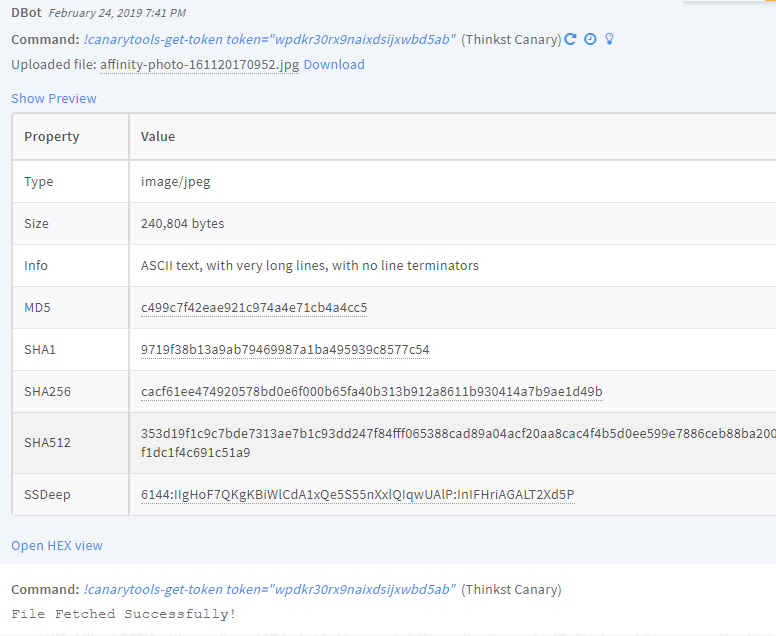This screenshot has width=776, height=636.
Task: Click the rerun command refresh icon
Action: pos(571,39)
